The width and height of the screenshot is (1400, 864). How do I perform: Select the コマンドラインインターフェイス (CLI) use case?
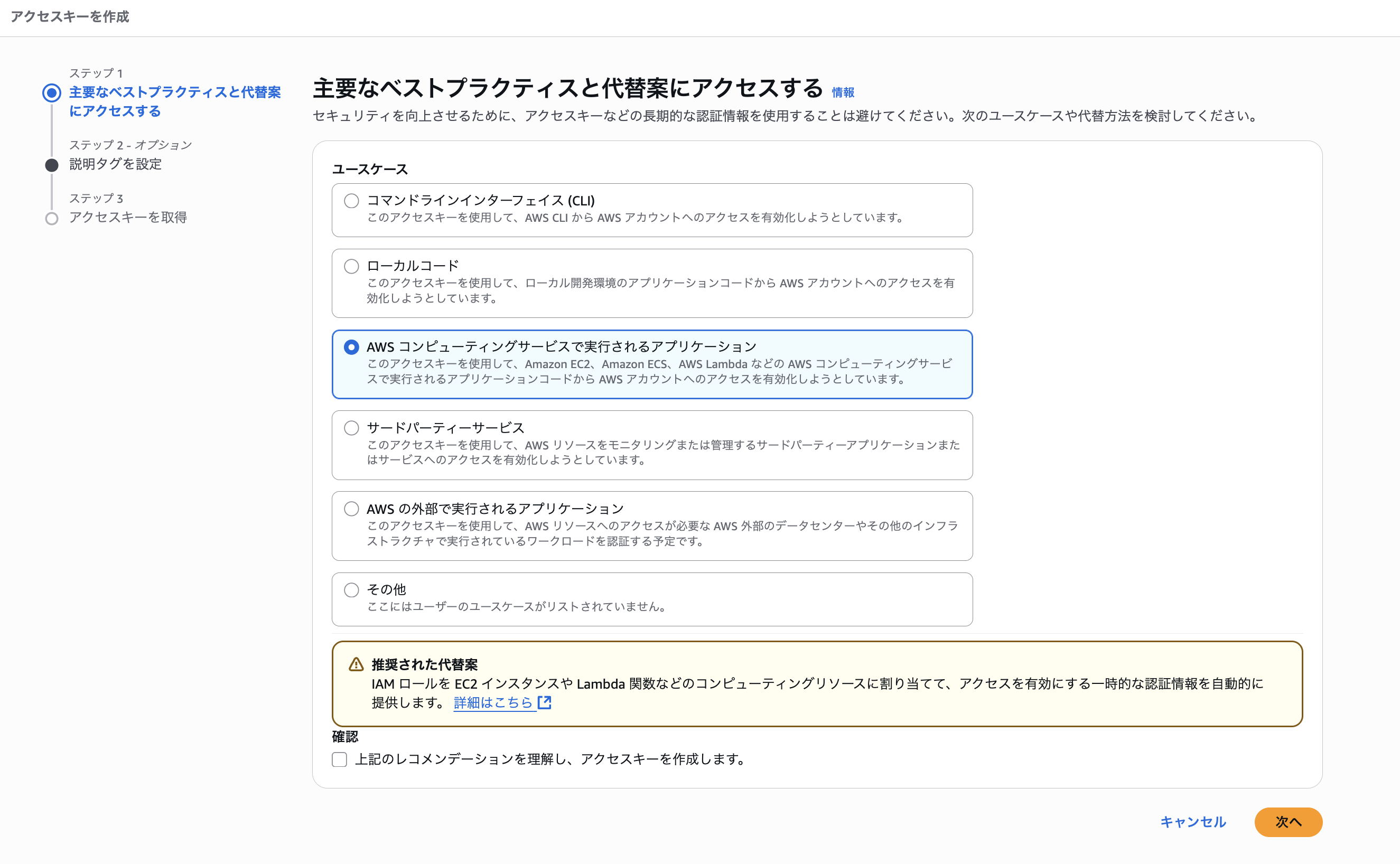[x=351, y=202]
